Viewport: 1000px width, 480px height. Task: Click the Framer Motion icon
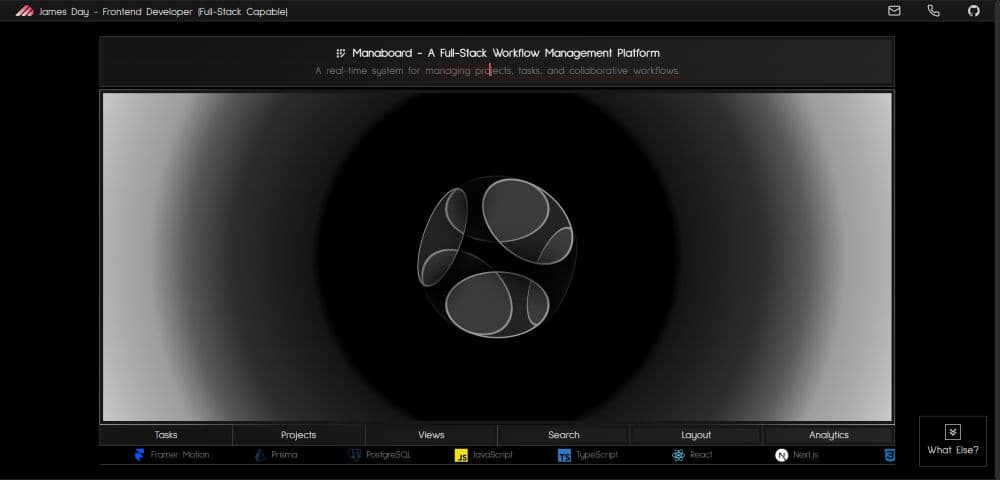coord(139,455)
